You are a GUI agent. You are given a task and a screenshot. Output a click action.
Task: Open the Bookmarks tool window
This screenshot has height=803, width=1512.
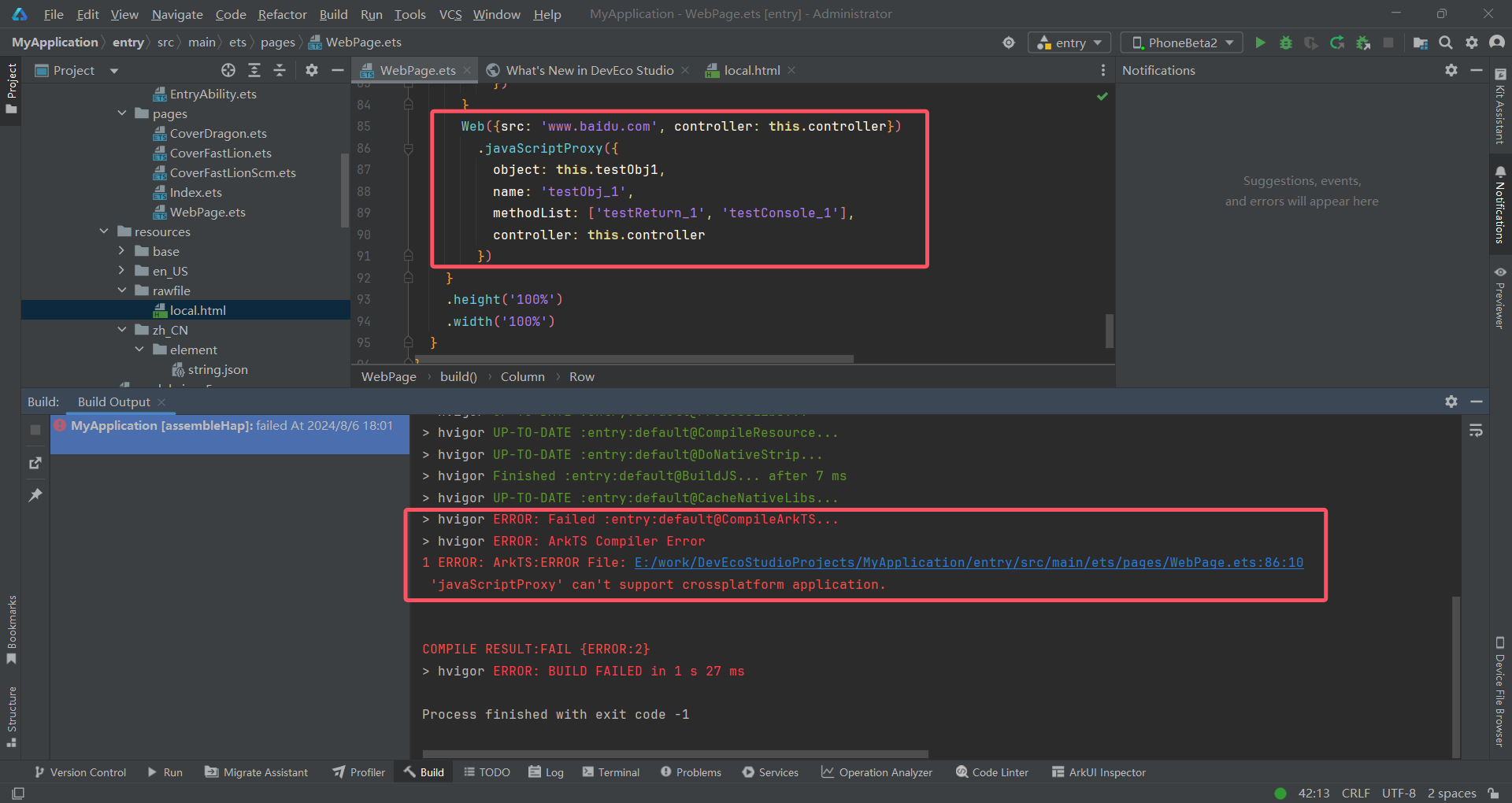[x=11, y=630]
